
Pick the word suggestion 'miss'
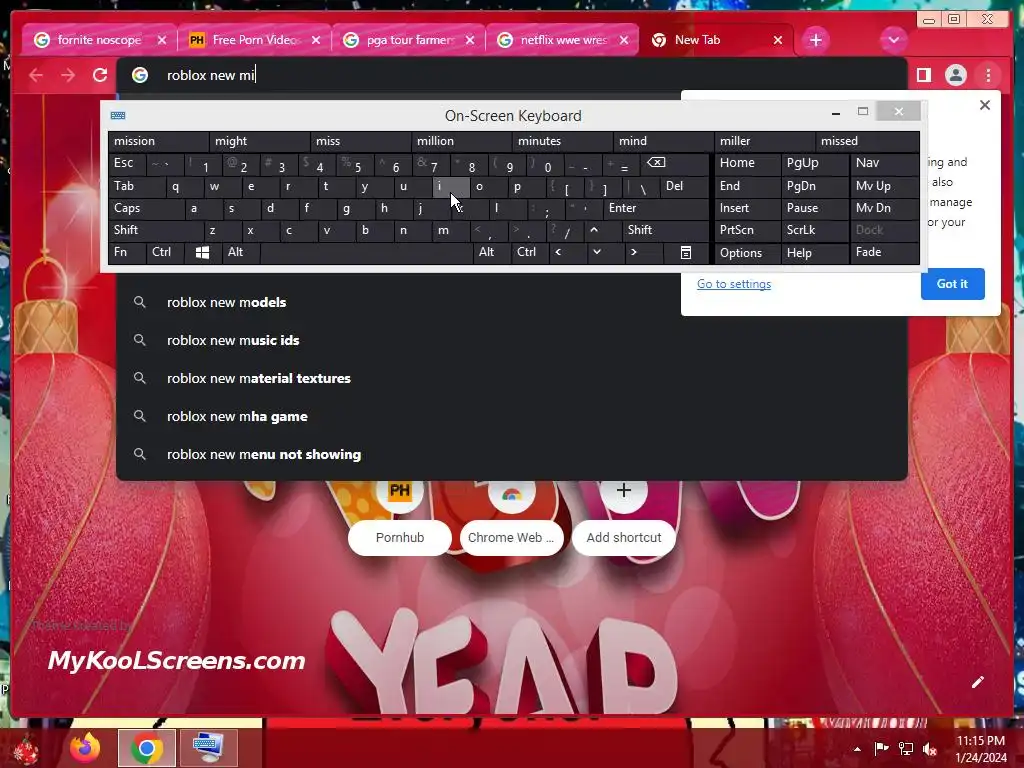coord(360,141)
